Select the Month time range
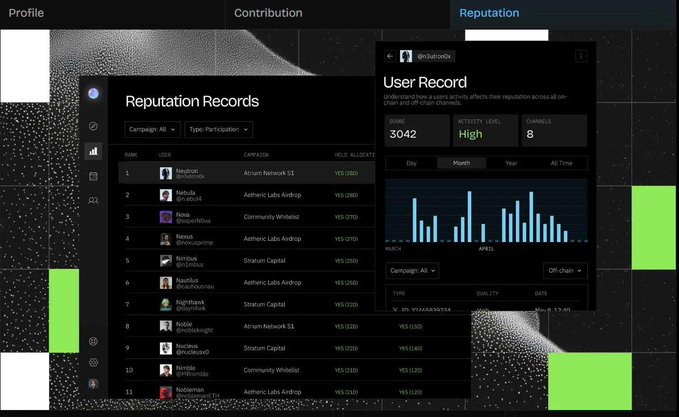Screen dimensions: 679x417 click(x=461, y=163)
